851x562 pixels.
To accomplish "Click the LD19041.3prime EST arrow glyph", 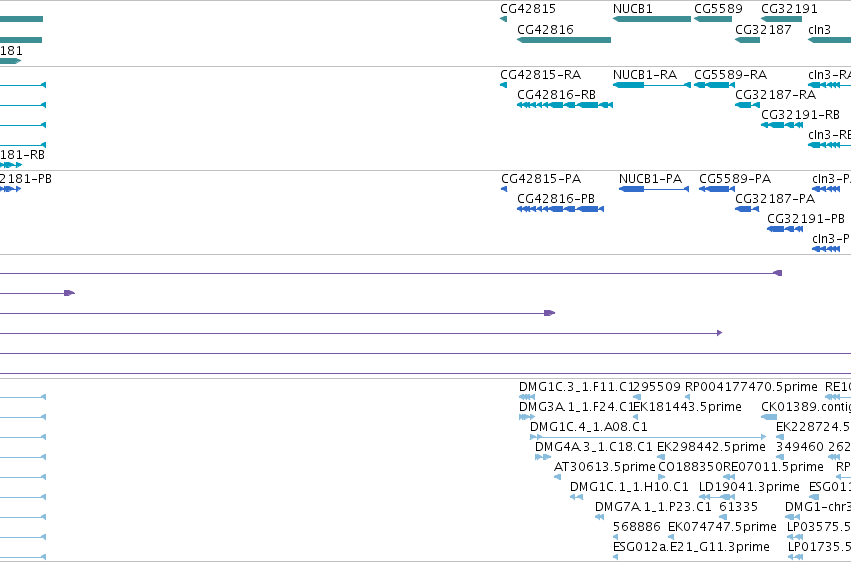I will click(717, 497).
